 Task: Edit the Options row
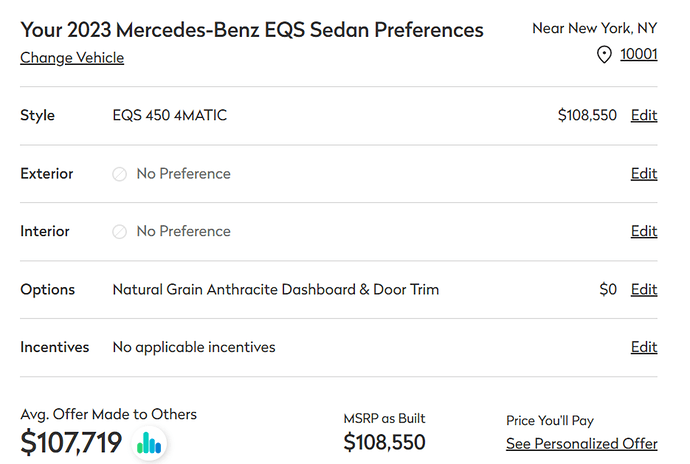click(644, 289)
